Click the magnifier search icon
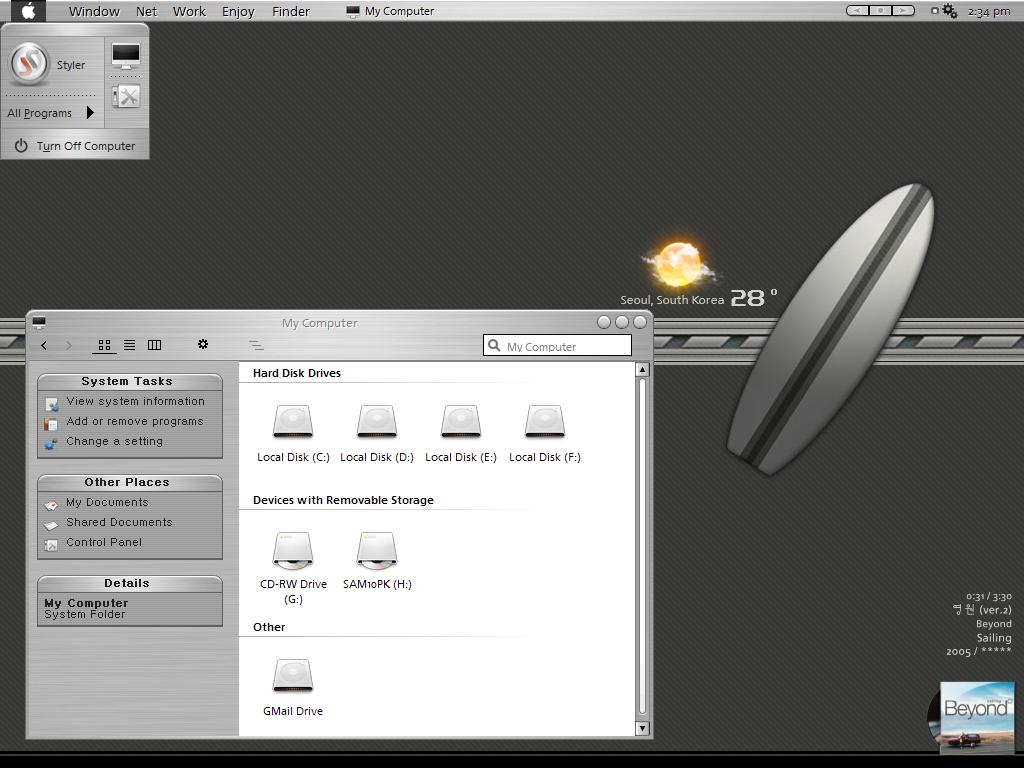The width and height of the screenshot is (1024, 768). [x=494, y=345]
